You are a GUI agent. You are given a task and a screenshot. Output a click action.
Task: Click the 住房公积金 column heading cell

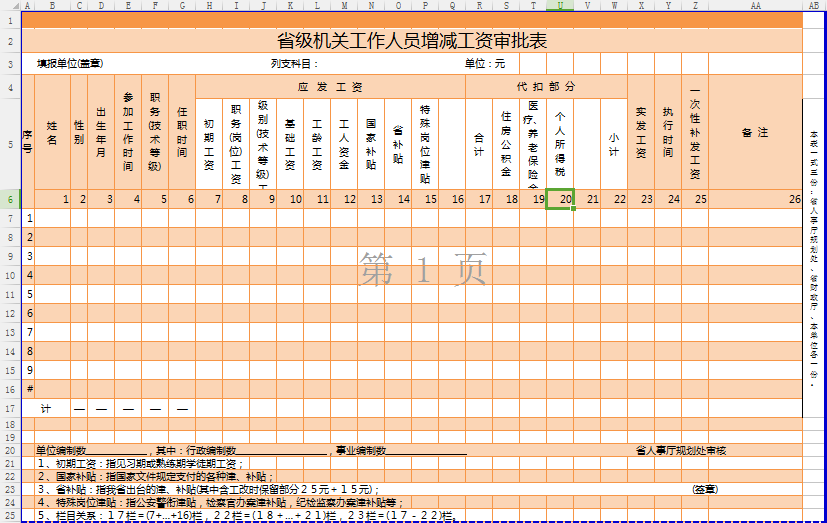[506, 143]
